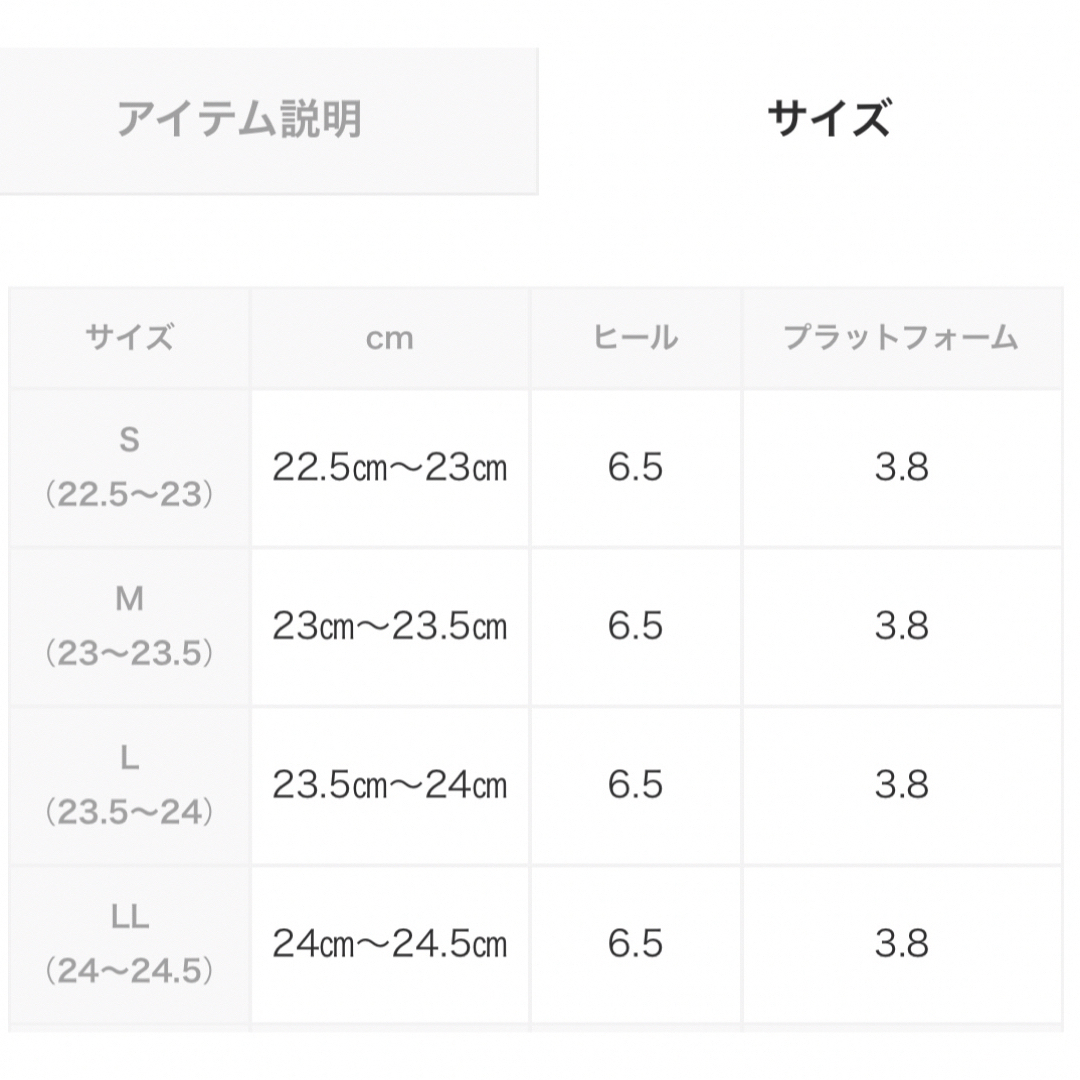Click the cm column header
The height and width of the screenshot is (1080, 1080).
click(x=391, y=338)
